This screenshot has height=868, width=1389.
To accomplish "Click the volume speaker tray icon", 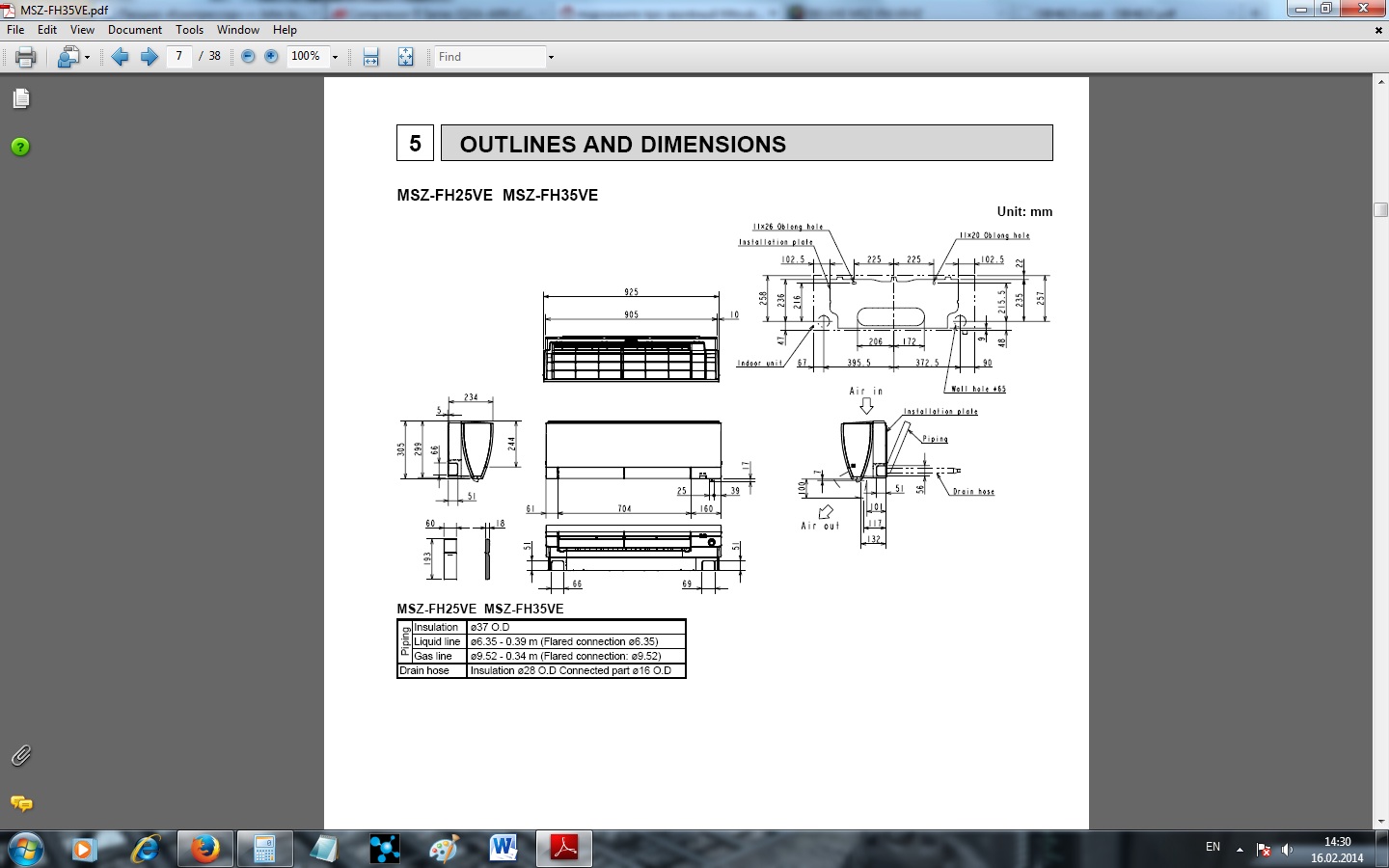I will (x=1287, y=850).
